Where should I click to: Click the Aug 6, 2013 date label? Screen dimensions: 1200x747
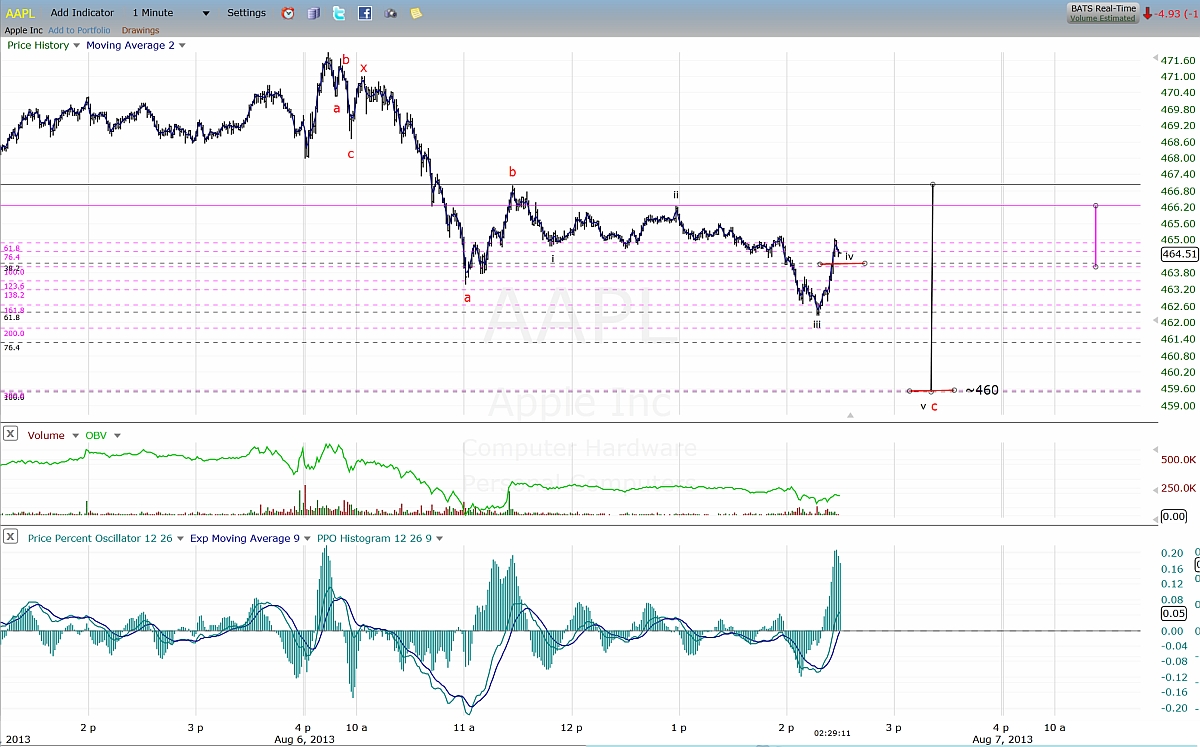click(303, 740)
